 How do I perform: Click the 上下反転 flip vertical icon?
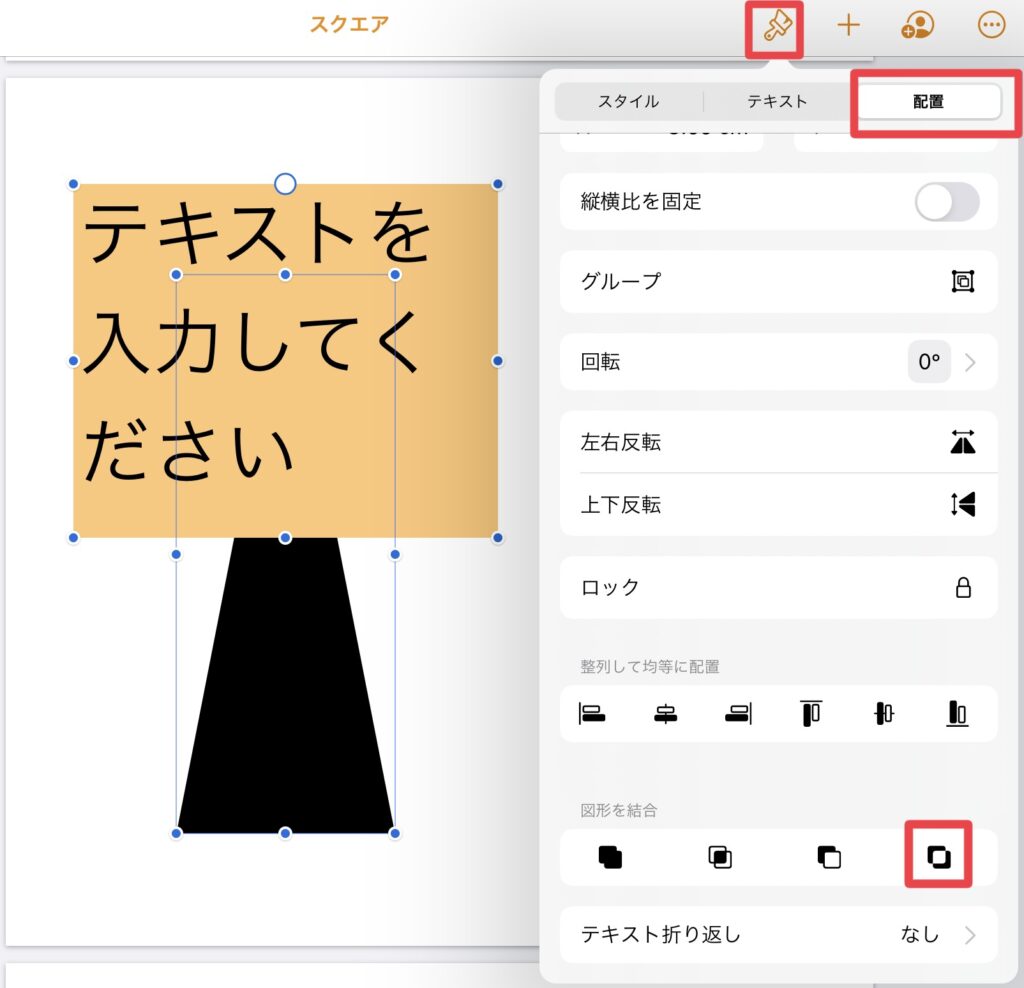963,504
